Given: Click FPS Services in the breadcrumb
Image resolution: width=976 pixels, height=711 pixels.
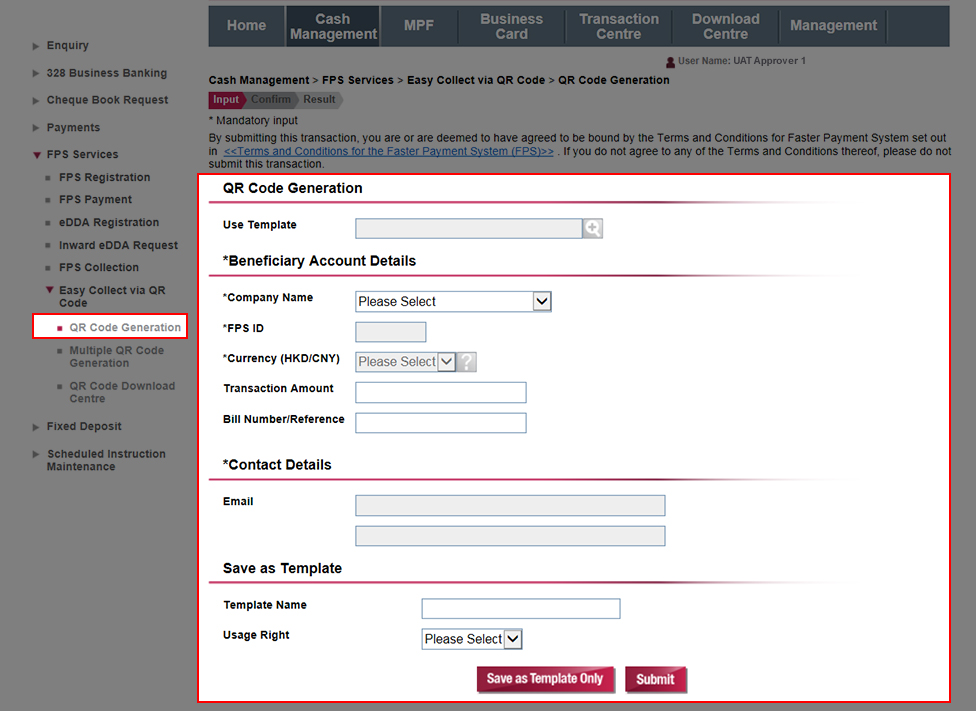Looking at the screenshot, I should click(x=358, y=80).
